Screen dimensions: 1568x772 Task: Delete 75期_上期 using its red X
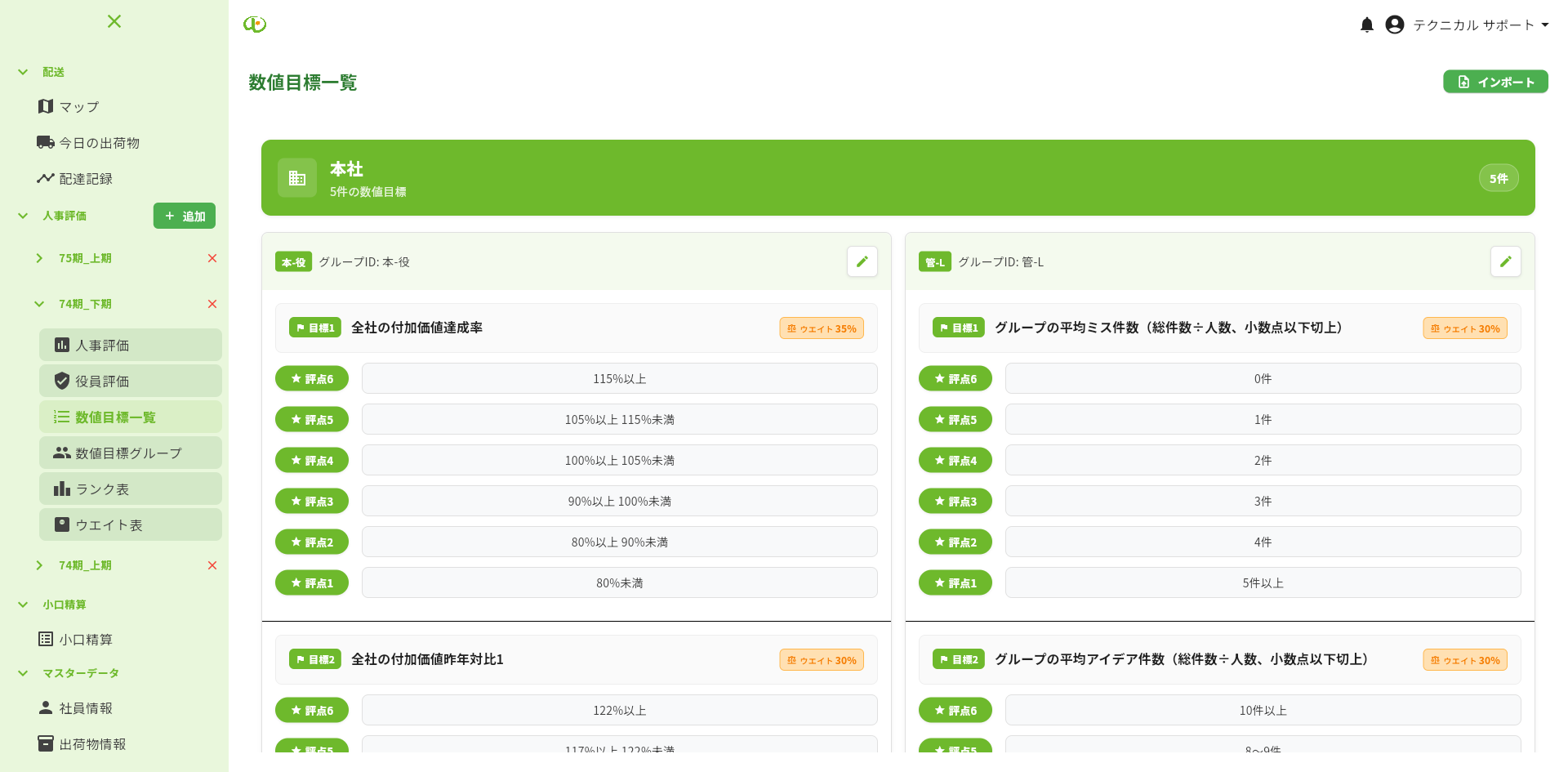click(212, 258)
